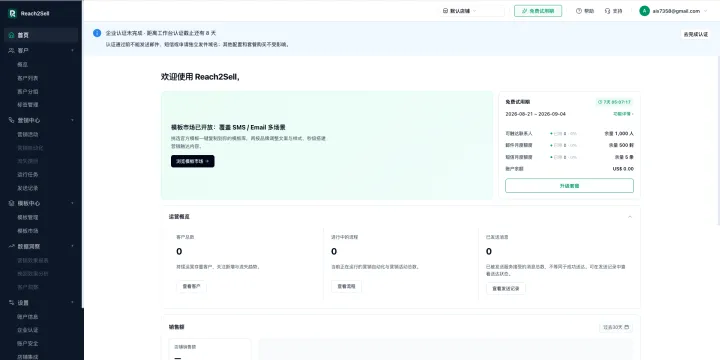Screen dimensions: 720x360
Task: Collapse the 客户 sidebar group
Action: [x=72, y=51]
